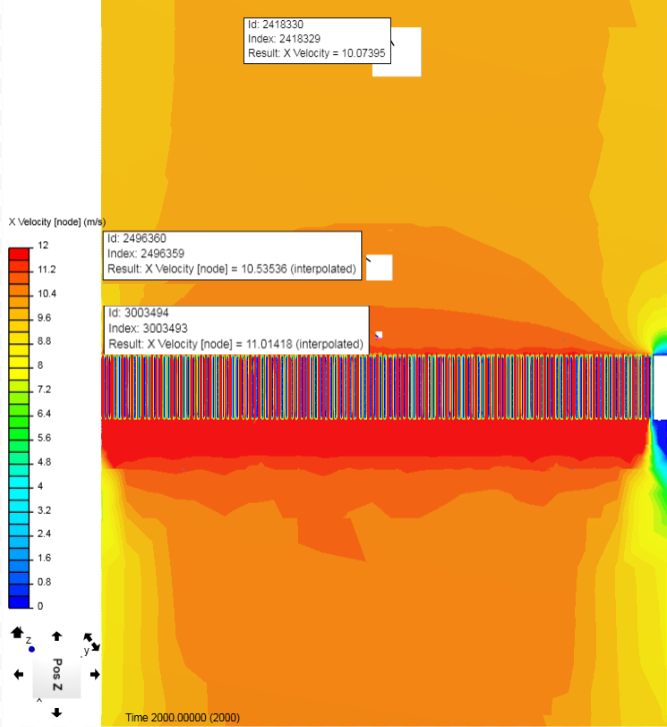Click the legend value 6.4
Screen dimensions: 667x727
[44, 414]
